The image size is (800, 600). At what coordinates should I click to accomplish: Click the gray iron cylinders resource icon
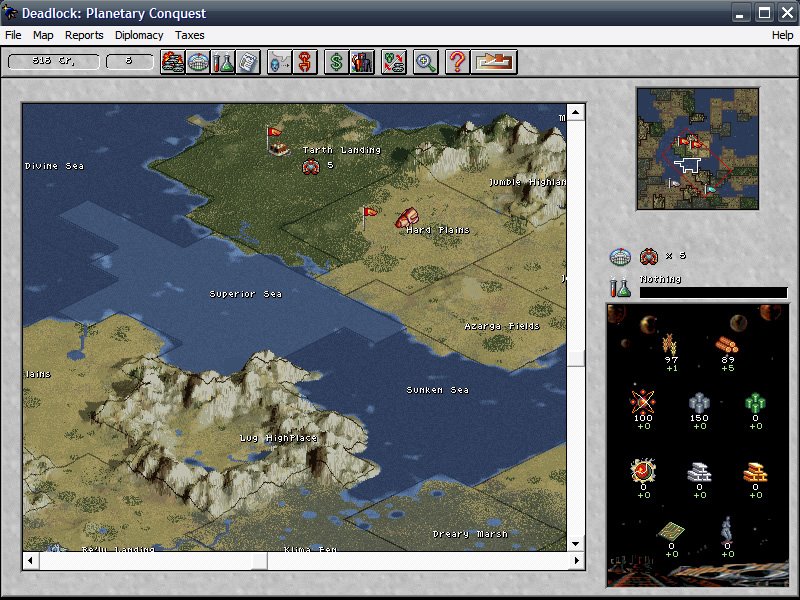click(699, 403)
